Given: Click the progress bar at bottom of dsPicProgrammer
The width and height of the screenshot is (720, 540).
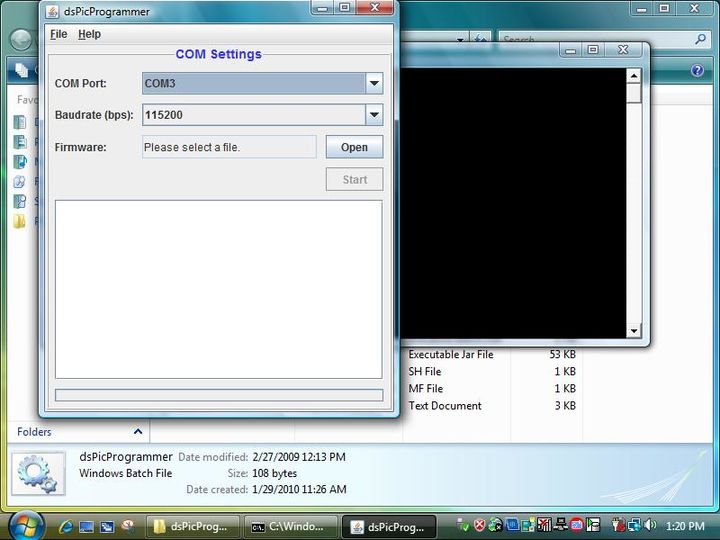Looking at the screenshot, I should (x=218, y=395).
